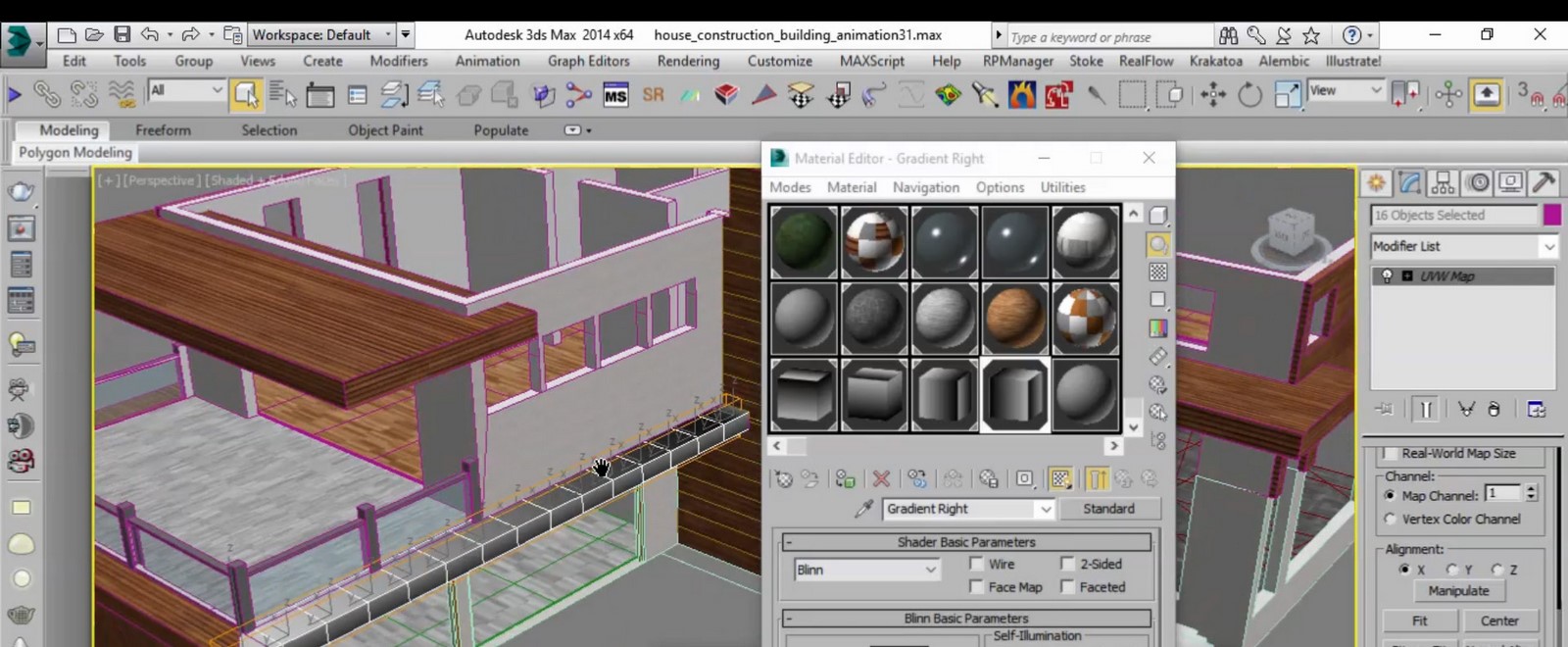
Task: Open Graph Editors menu
Action: [x=588, y=61]
